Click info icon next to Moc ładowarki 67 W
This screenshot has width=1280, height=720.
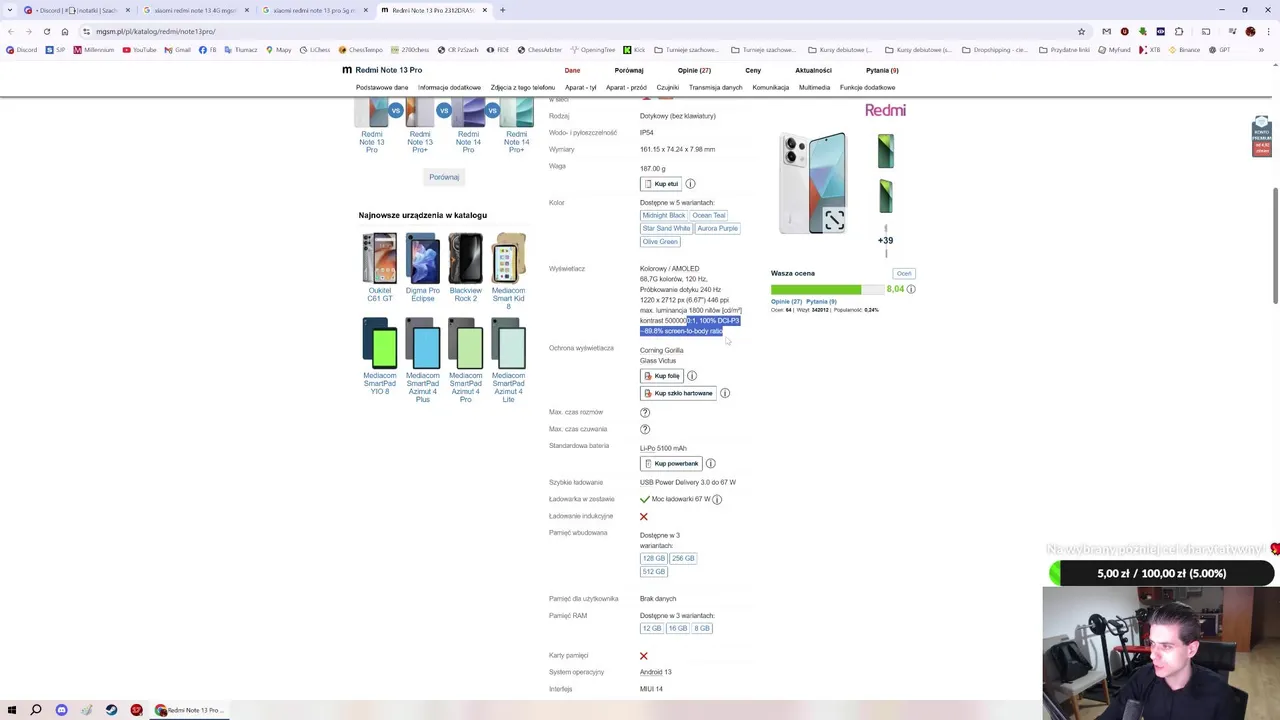(x=717, y=499)
